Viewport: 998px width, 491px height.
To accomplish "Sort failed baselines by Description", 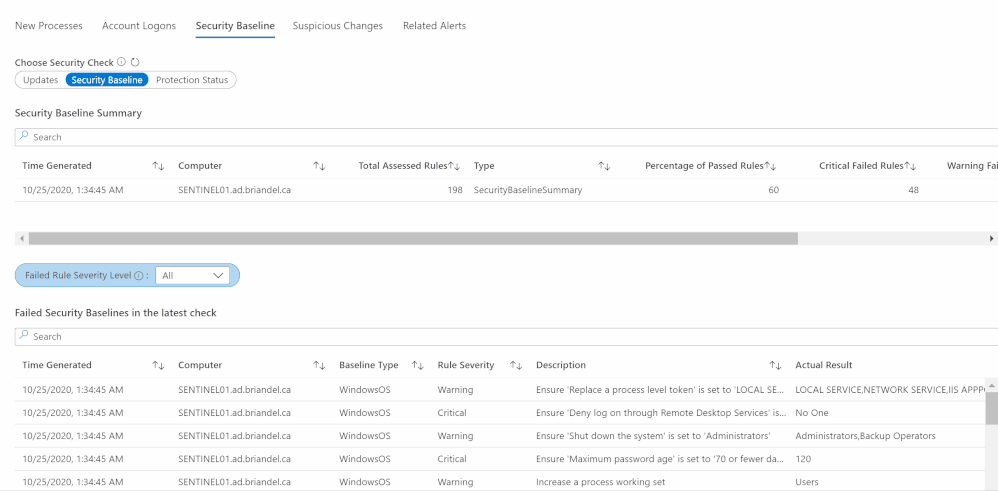I will [775, 366].
